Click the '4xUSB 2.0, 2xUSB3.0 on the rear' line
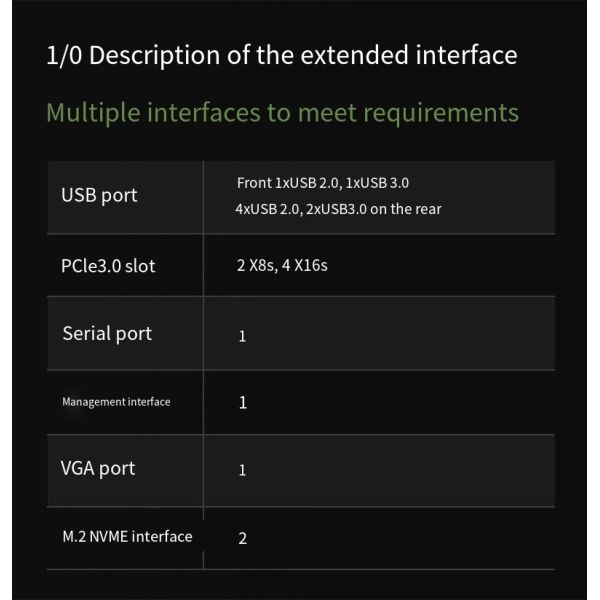The image size is (600, 600). pos(339,209)
